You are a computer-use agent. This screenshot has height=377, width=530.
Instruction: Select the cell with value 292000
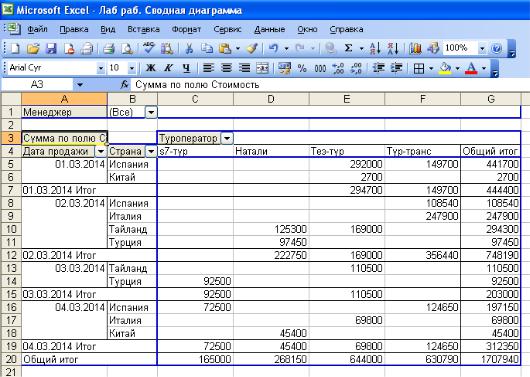pyautogui.click(x=347, y=164)
